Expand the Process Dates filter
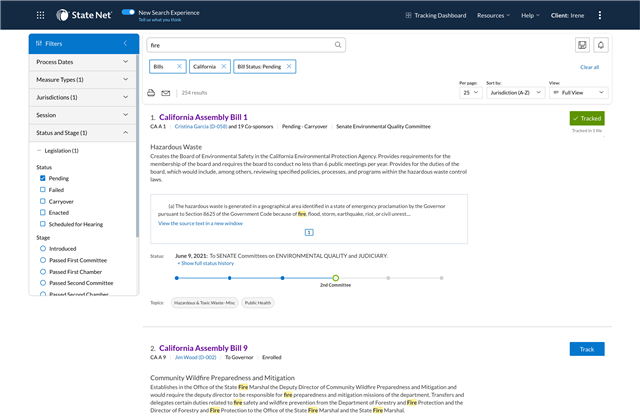Viewport: 640px width, 420px height. [82, 62]
